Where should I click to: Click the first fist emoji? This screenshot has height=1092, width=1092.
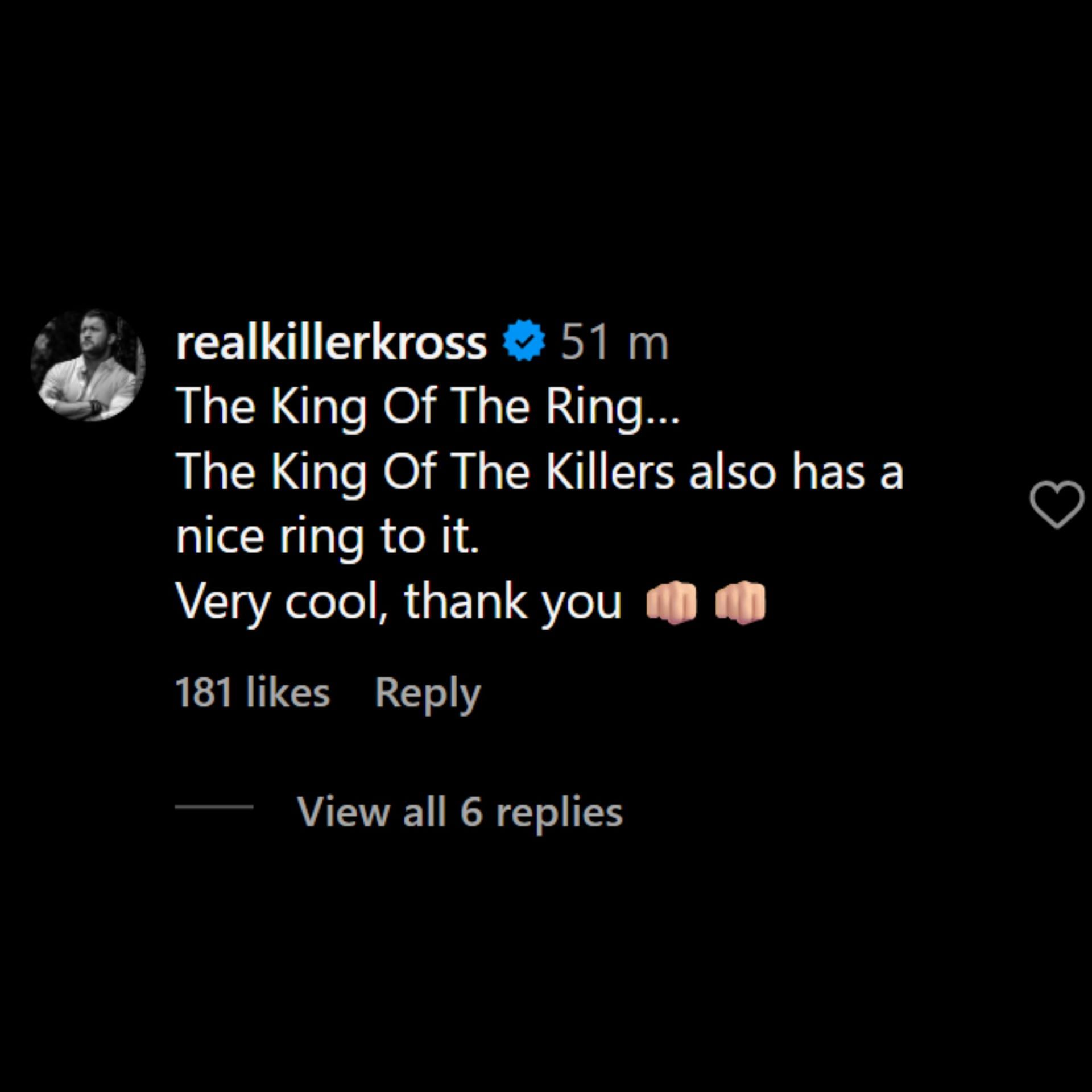(672, 603)
